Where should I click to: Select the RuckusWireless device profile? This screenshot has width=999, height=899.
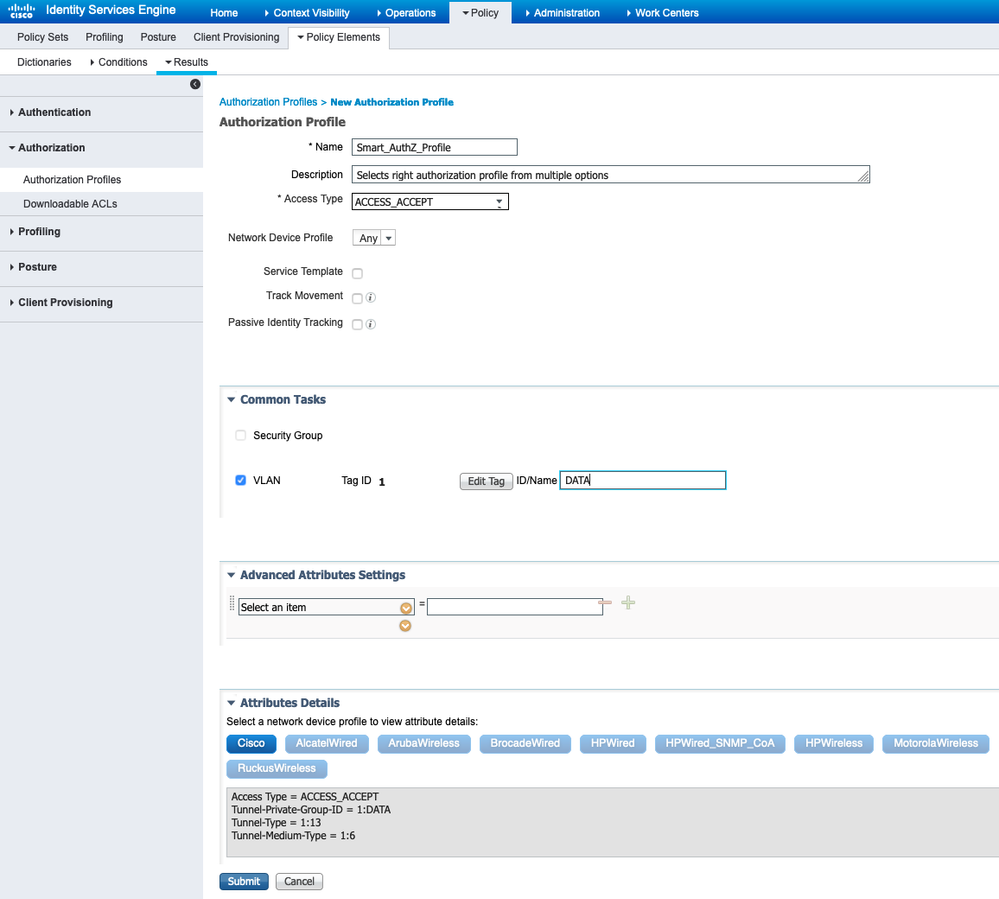tap(277, 768)
